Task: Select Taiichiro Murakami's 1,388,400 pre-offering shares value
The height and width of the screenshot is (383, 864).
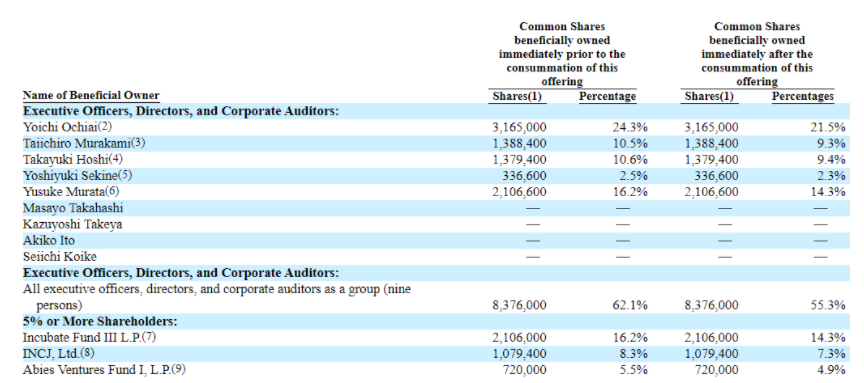Action: [519, 144]
